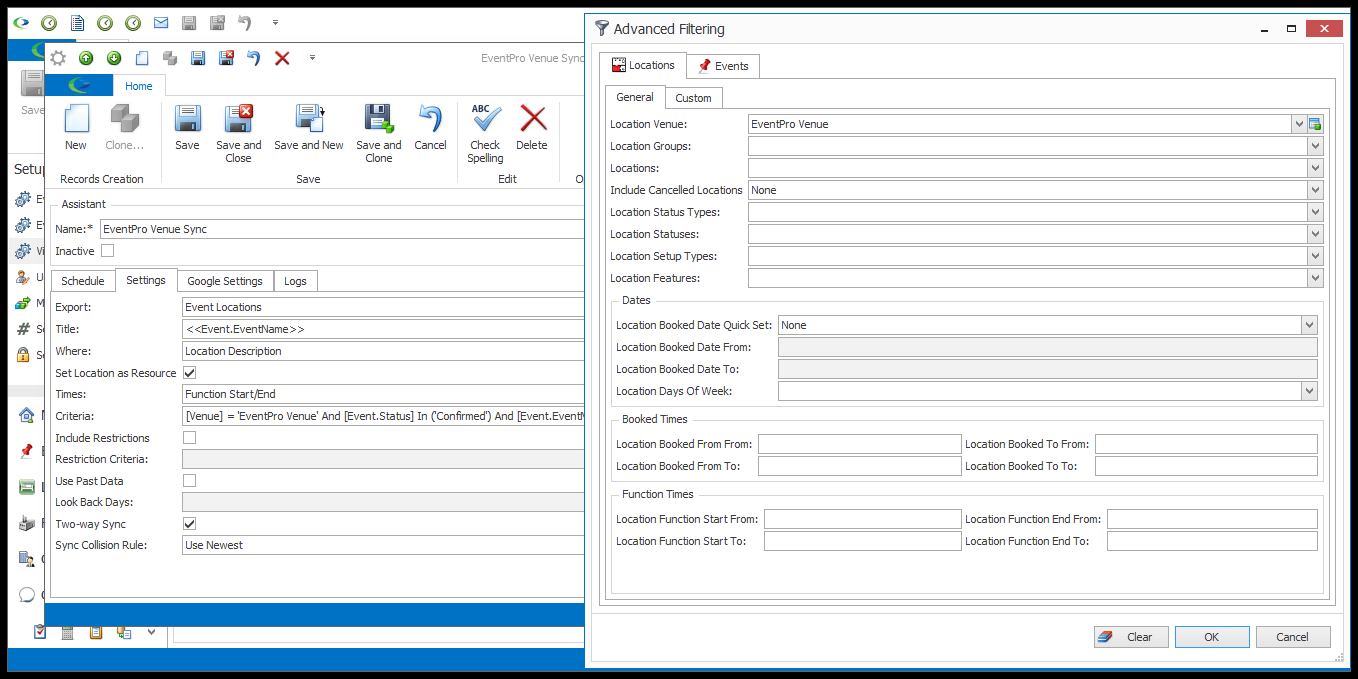Open the Location Features dropdown
Image resolution: width=1358 pixels, height=679 pixels.
[x=1315, y=278]
